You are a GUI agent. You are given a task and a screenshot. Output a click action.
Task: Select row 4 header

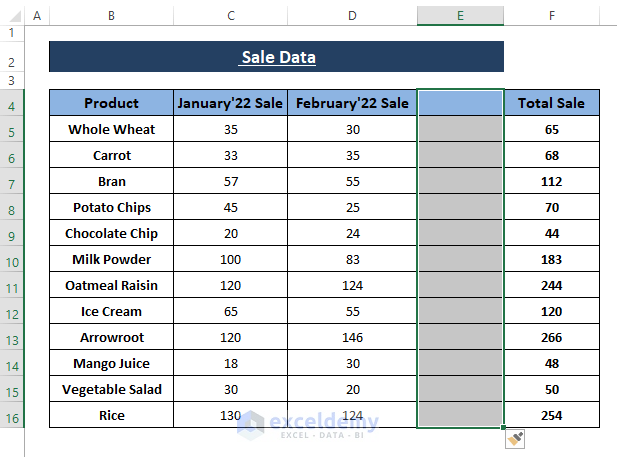pyautogui.click(x=11, y=104)
